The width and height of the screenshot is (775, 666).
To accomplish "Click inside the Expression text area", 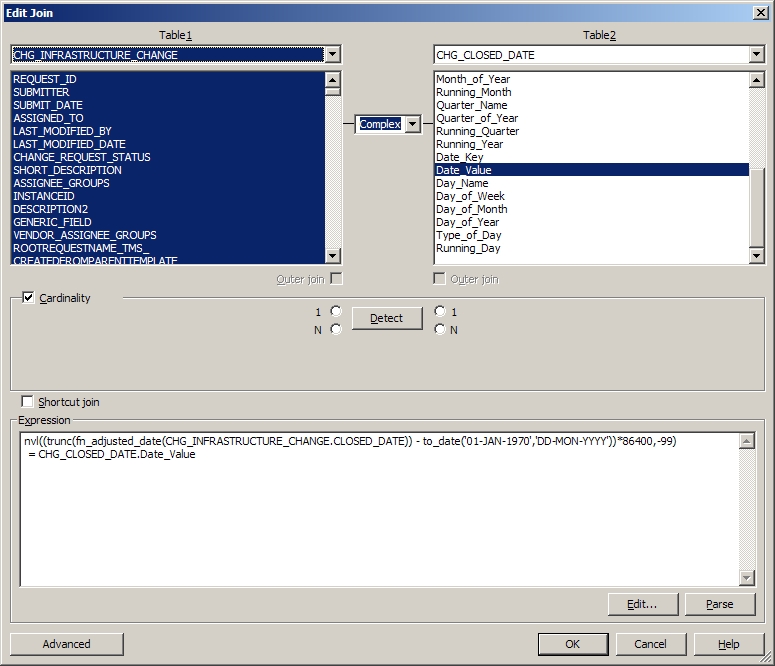I will coord(380,510).
